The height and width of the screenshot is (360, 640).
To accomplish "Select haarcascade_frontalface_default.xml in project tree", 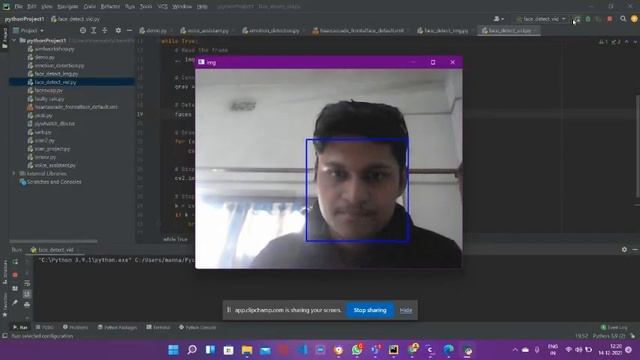I will [x=73, y=107].
